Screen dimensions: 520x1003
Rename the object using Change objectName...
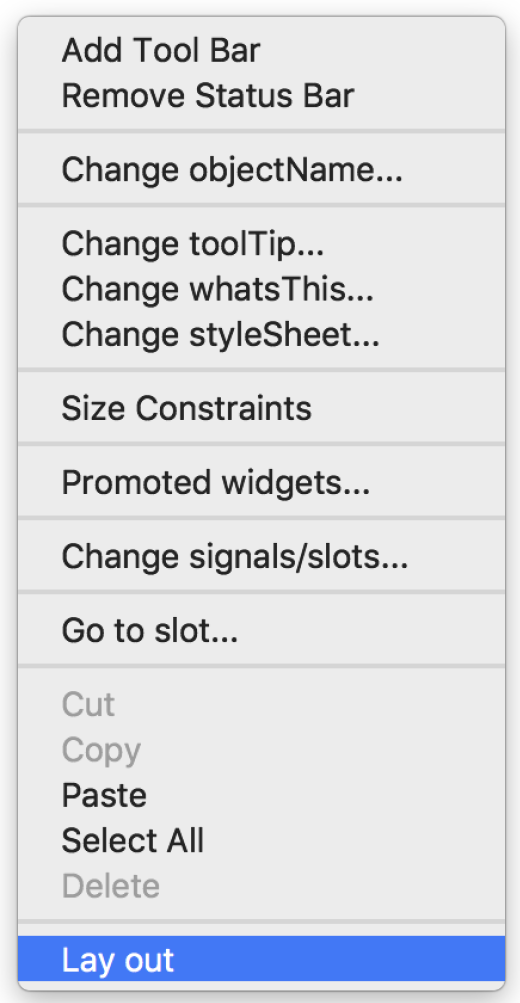(x=261, y=170)
